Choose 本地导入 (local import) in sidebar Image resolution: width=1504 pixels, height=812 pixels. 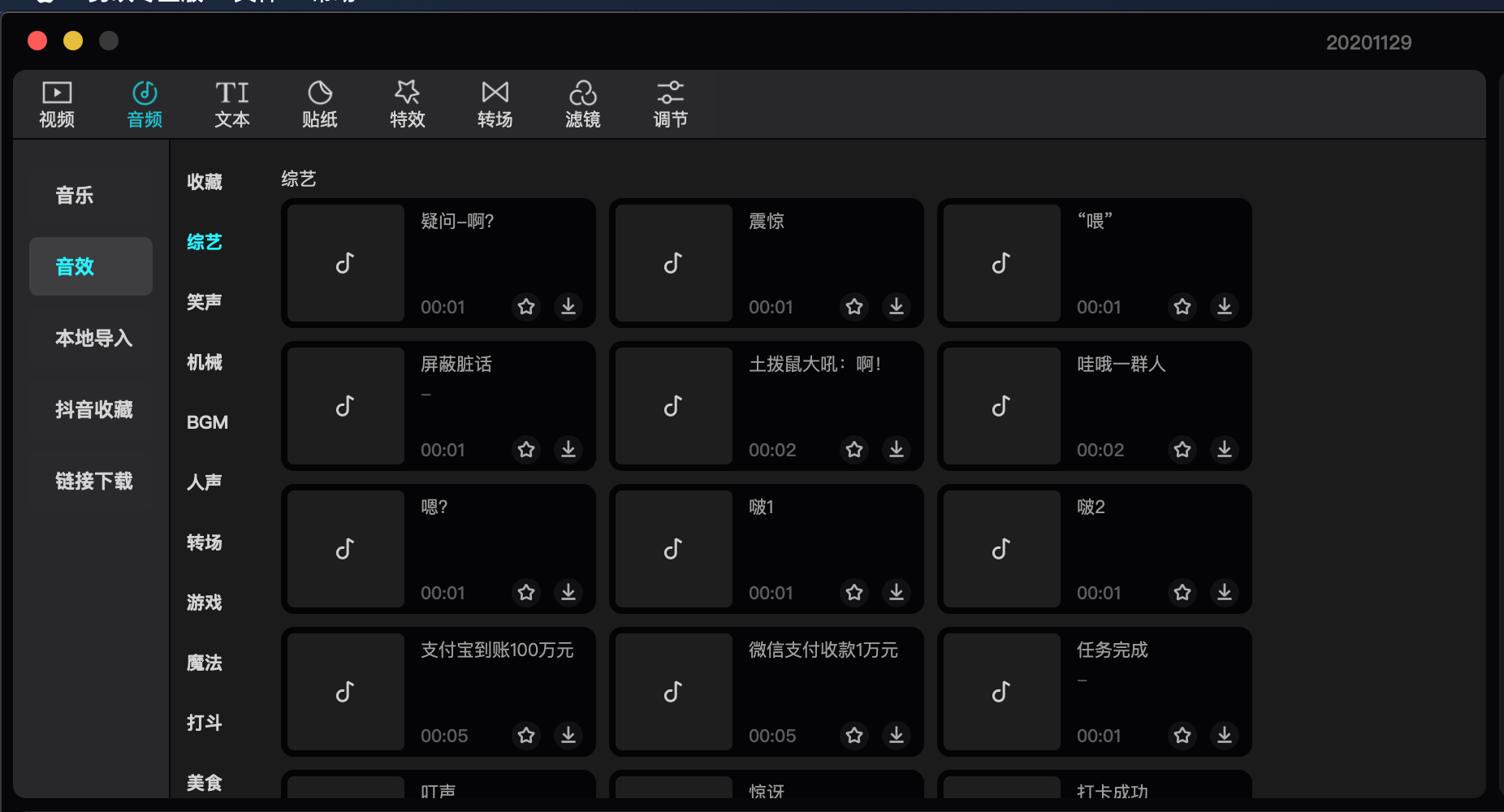(x=91, y=338)
